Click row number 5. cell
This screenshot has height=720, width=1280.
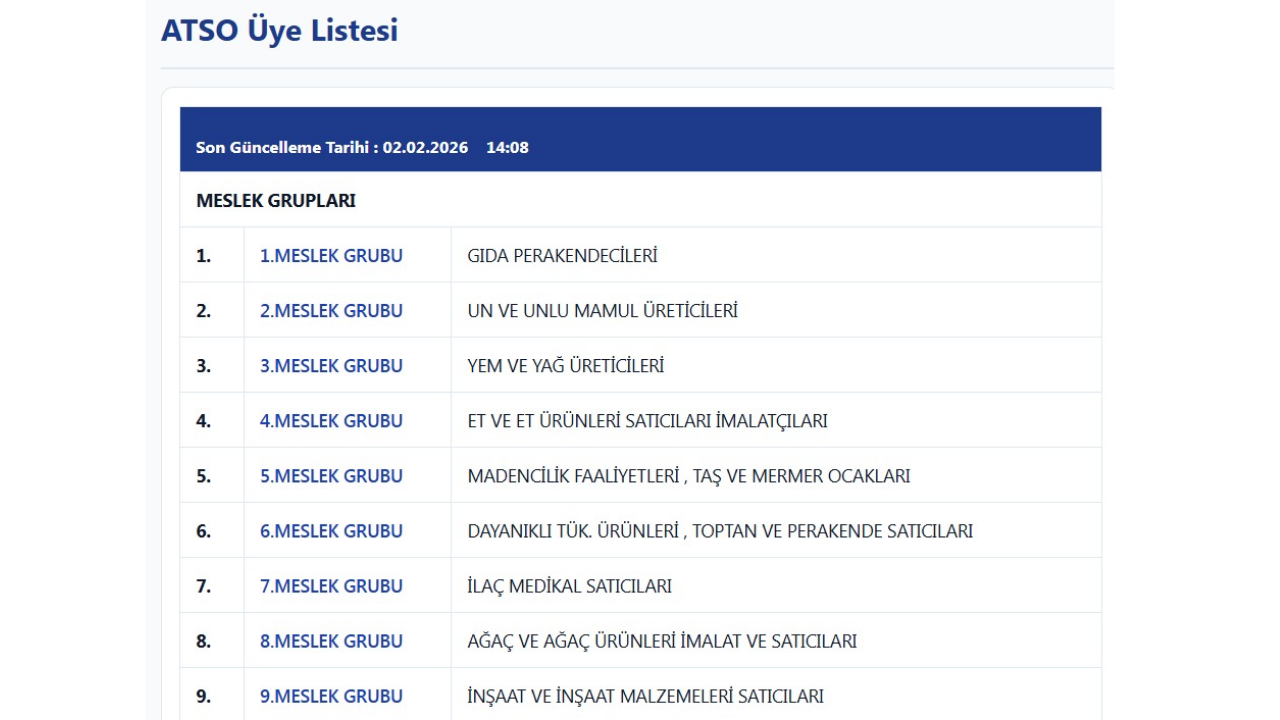[212, 475]
